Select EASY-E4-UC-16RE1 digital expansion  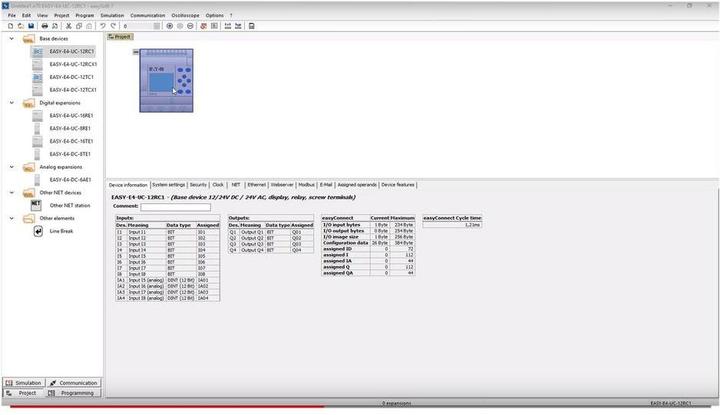point(71,116)
